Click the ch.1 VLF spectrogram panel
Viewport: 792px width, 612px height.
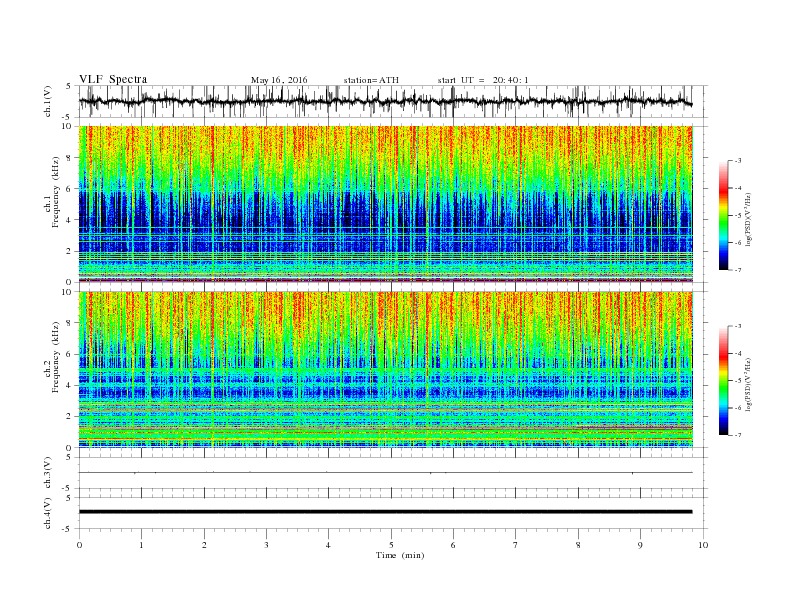pyautogui.click(x=386, y=204)
